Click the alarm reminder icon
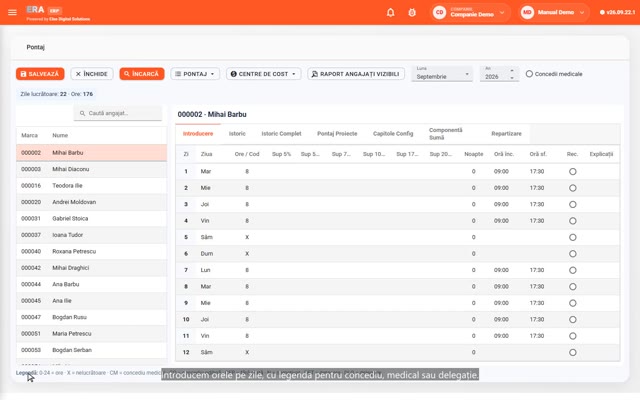 click(x=412, y=12)
